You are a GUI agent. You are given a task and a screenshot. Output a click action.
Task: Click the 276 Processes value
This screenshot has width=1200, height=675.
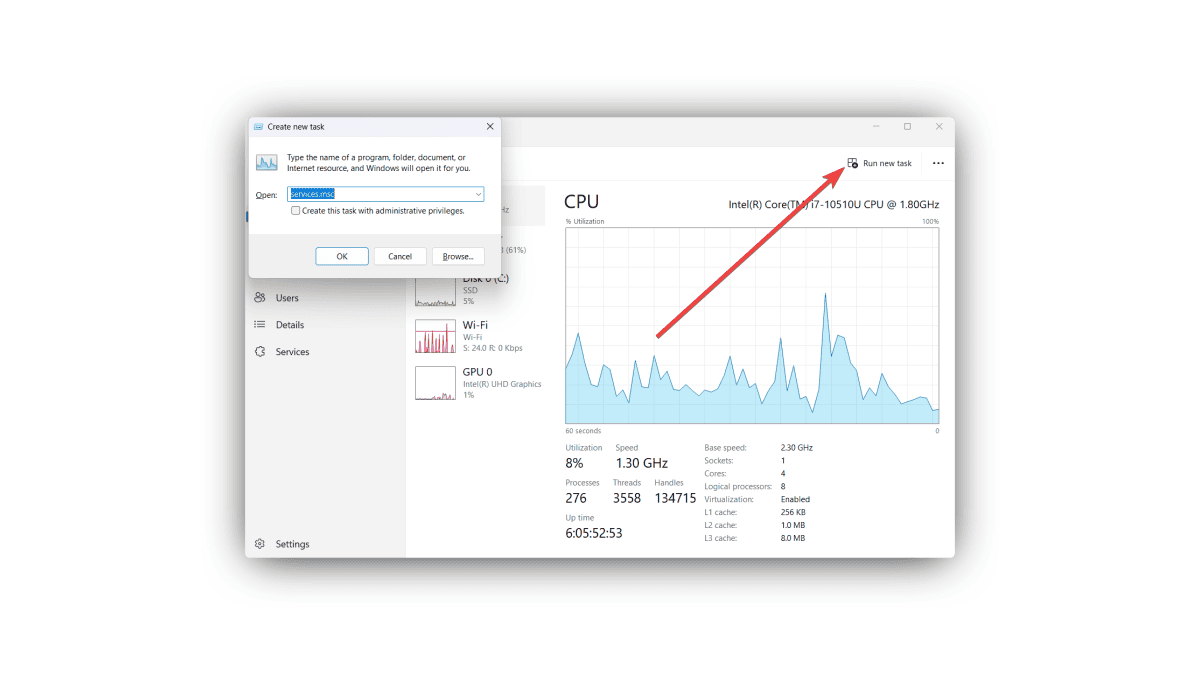(x=576, y=498)
